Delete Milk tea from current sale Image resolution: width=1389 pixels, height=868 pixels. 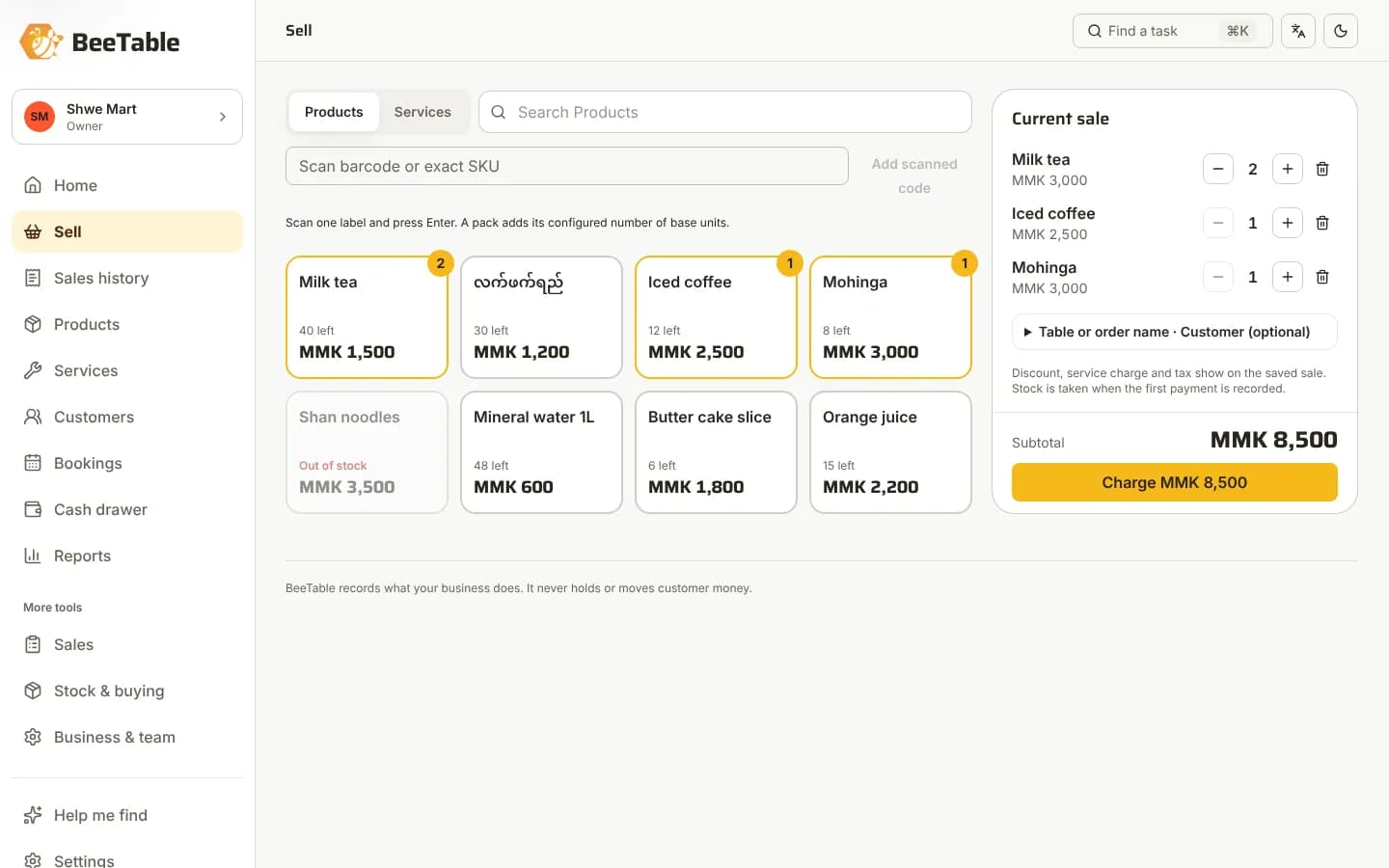(x=1322, y=169)
